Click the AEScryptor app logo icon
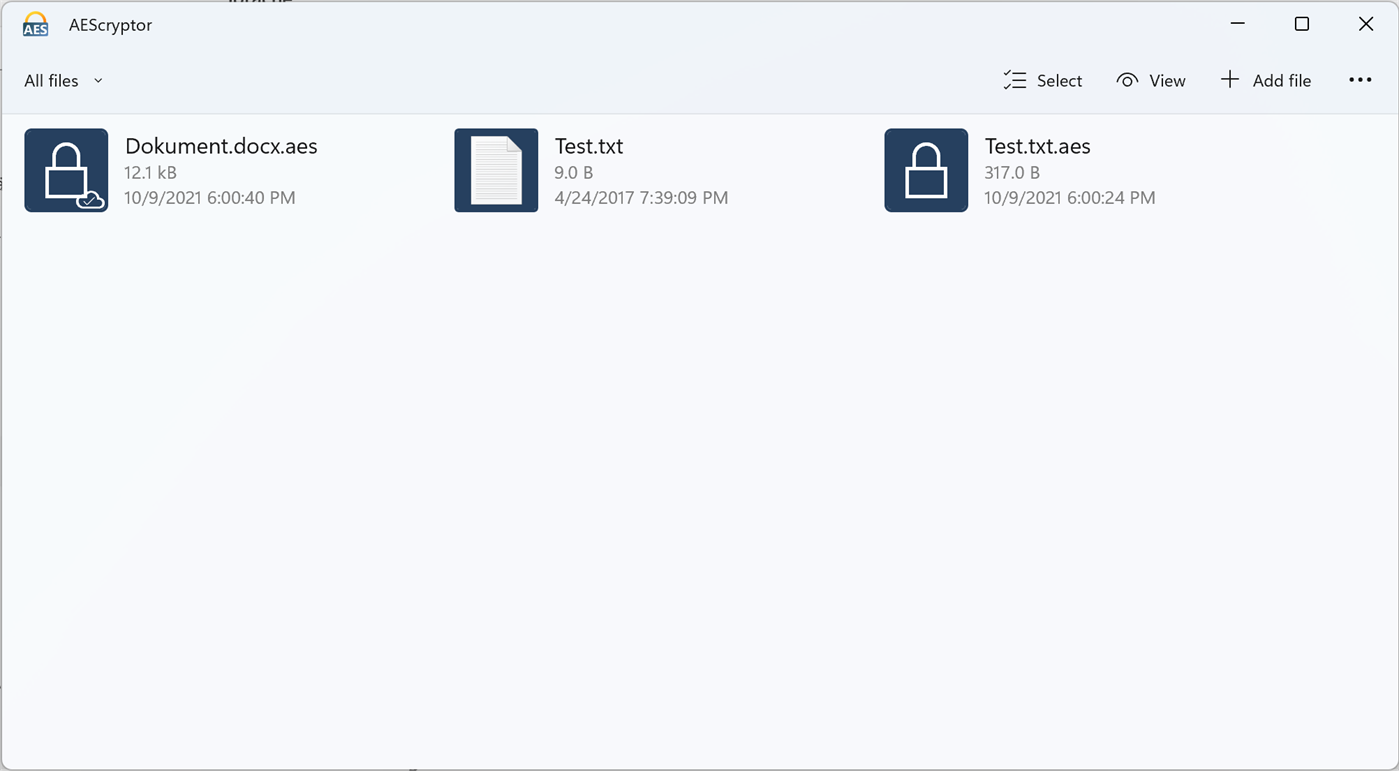Image resolution: width=1399 pixels, height=771 pixels. 35,24
